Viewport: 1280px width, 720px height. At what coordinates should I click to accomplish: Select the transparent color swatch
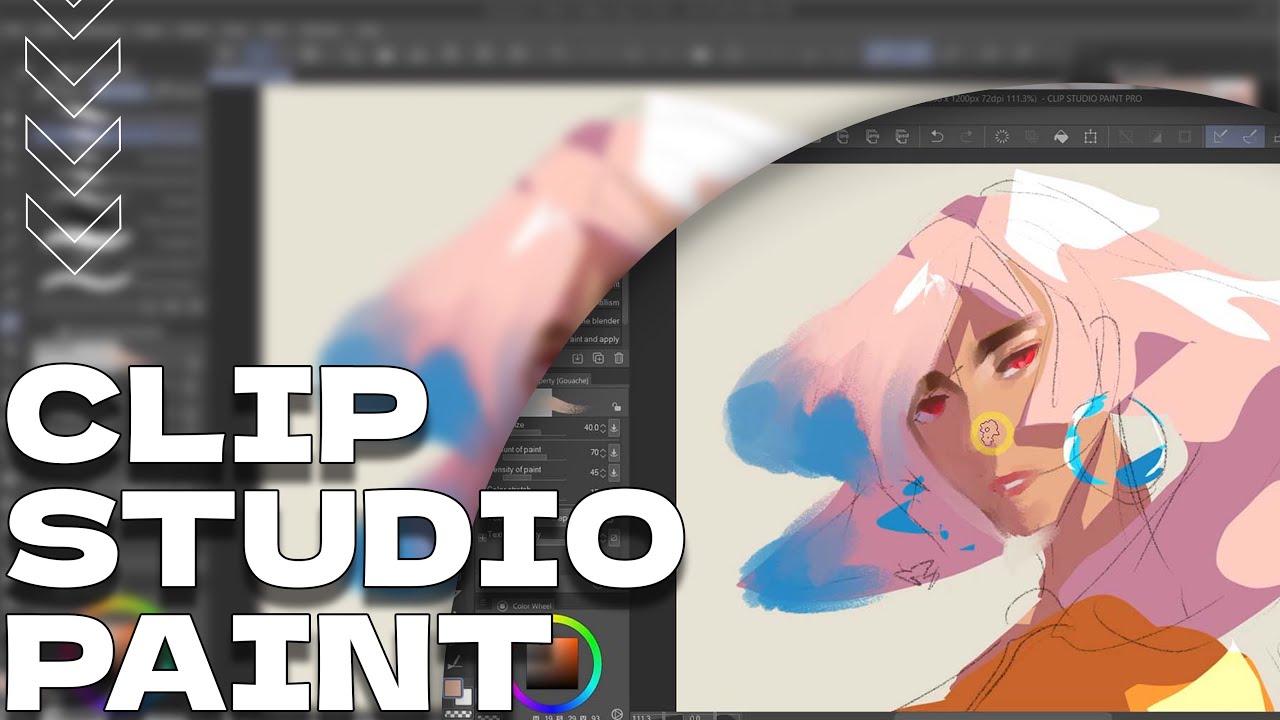pos(459,714)
